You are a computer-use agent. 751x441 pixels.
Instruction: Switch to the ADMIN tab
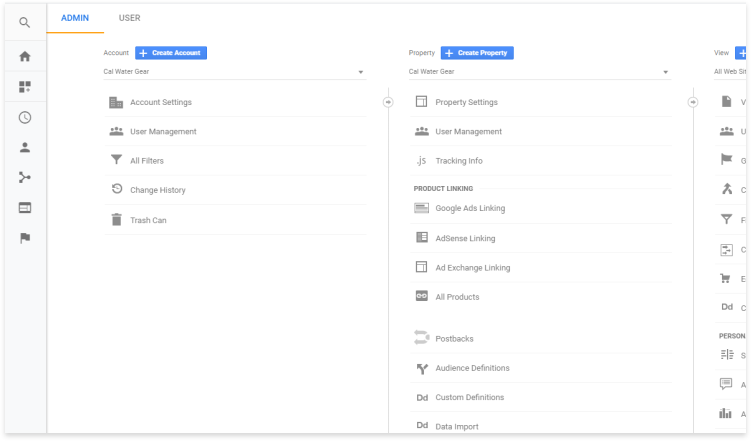click(x=75, y=18)
